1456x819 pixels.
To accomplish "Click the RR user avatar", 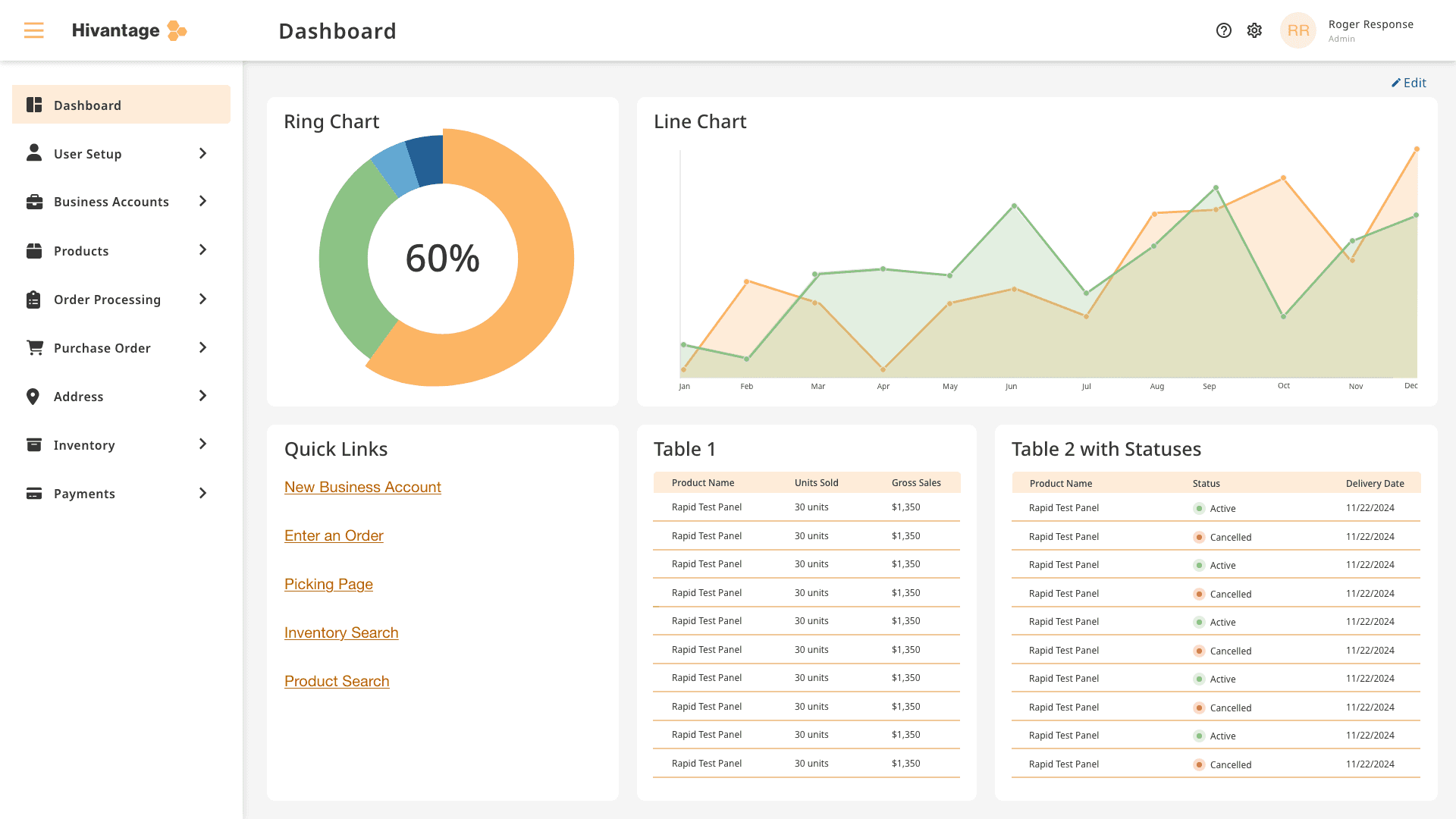I will (x=1298, y=30).
